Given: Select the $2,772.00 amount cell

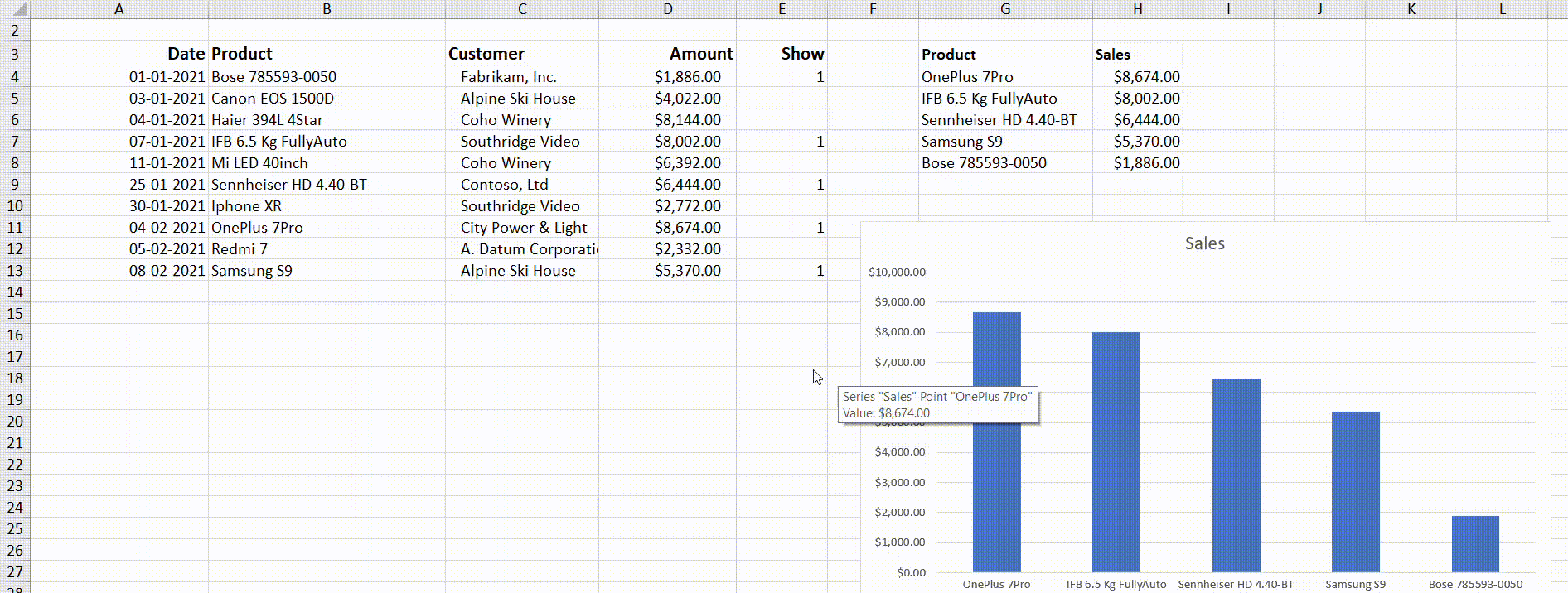Looking at the screenshot, I should (667, 206).
